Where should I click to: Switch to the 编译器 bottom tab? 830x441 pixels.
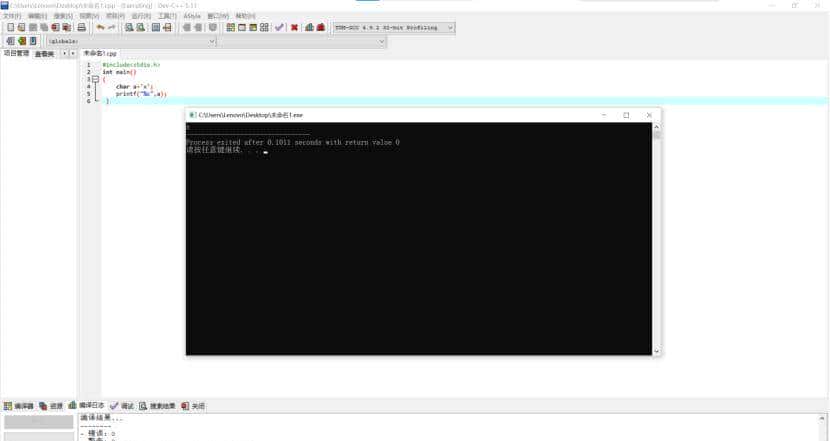(19, 406)
